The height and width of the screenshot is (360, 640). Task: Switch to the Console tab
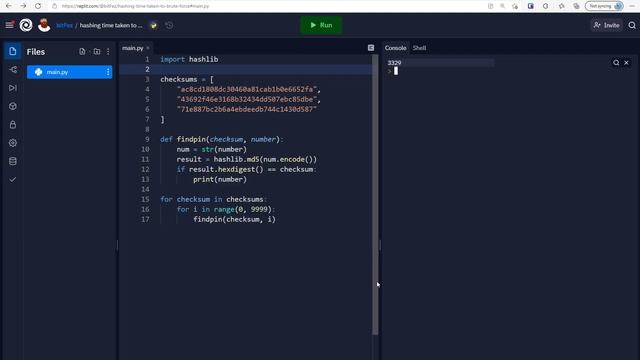395,48
